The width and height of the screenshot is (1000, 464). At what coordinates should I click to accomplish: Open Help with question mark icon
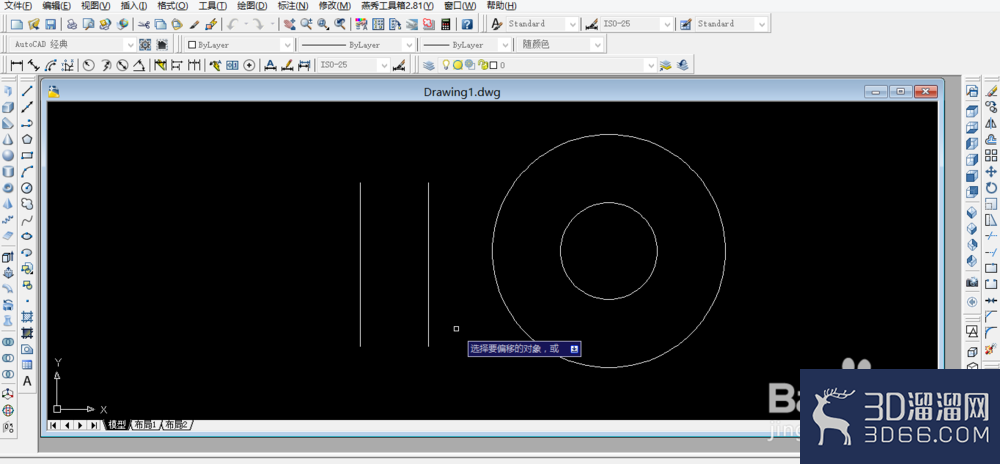click(467, 24)
